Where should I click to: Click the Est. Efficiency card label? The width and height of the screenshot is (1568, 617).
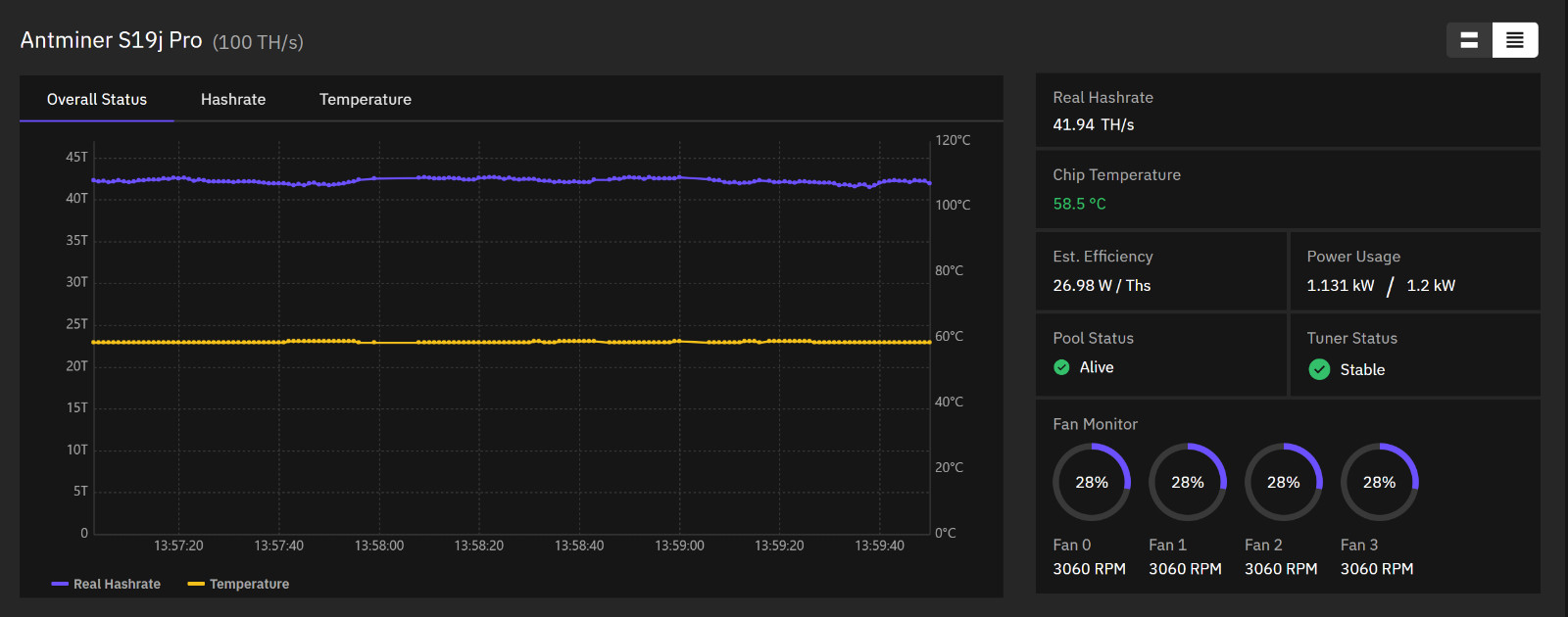point(1102,256)
